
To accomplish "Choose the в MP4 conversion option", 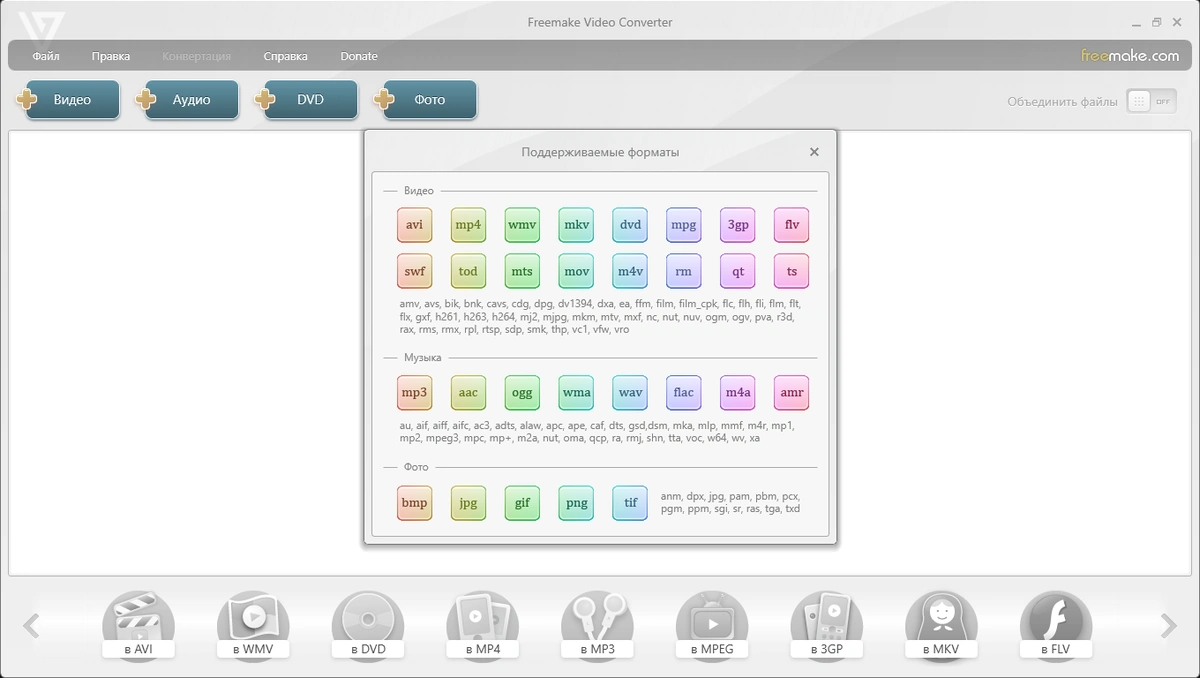I will pyautogui.click(x=483, y=625).
